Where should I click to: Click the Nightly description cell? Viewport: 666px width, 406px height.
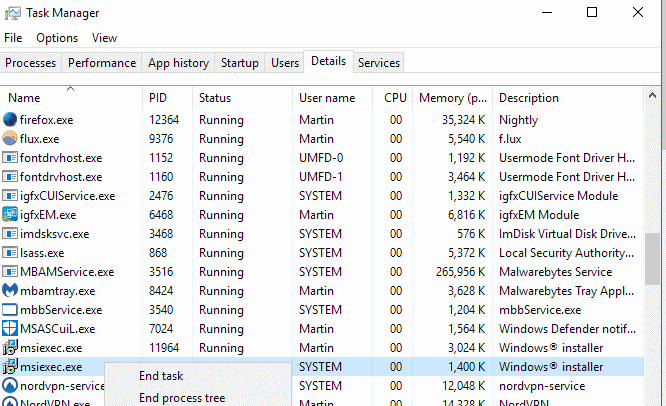click(x=519, y=120)
